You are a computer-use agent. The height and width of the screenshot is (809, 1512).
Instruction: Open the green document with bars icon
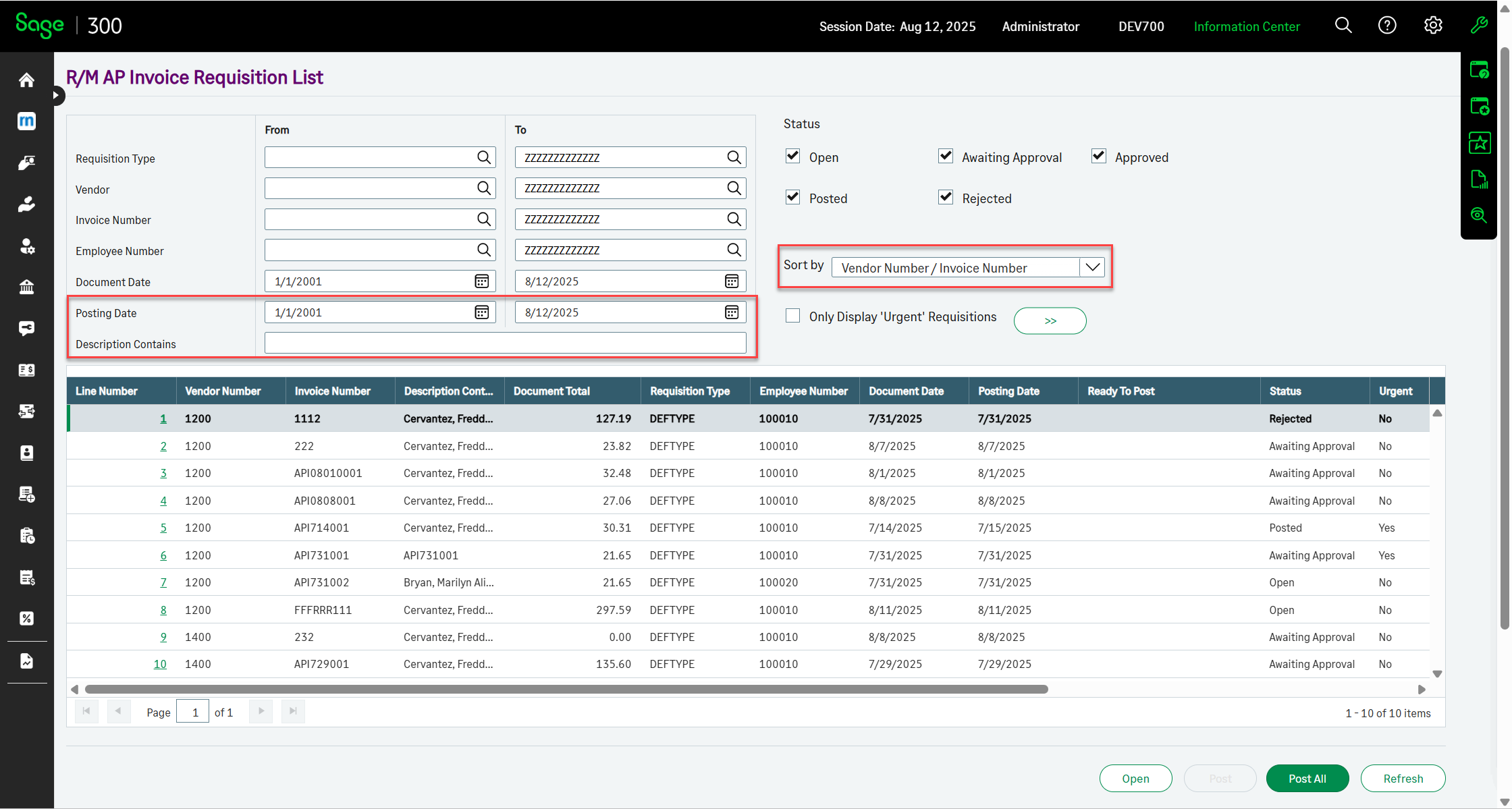[1479, 179]
